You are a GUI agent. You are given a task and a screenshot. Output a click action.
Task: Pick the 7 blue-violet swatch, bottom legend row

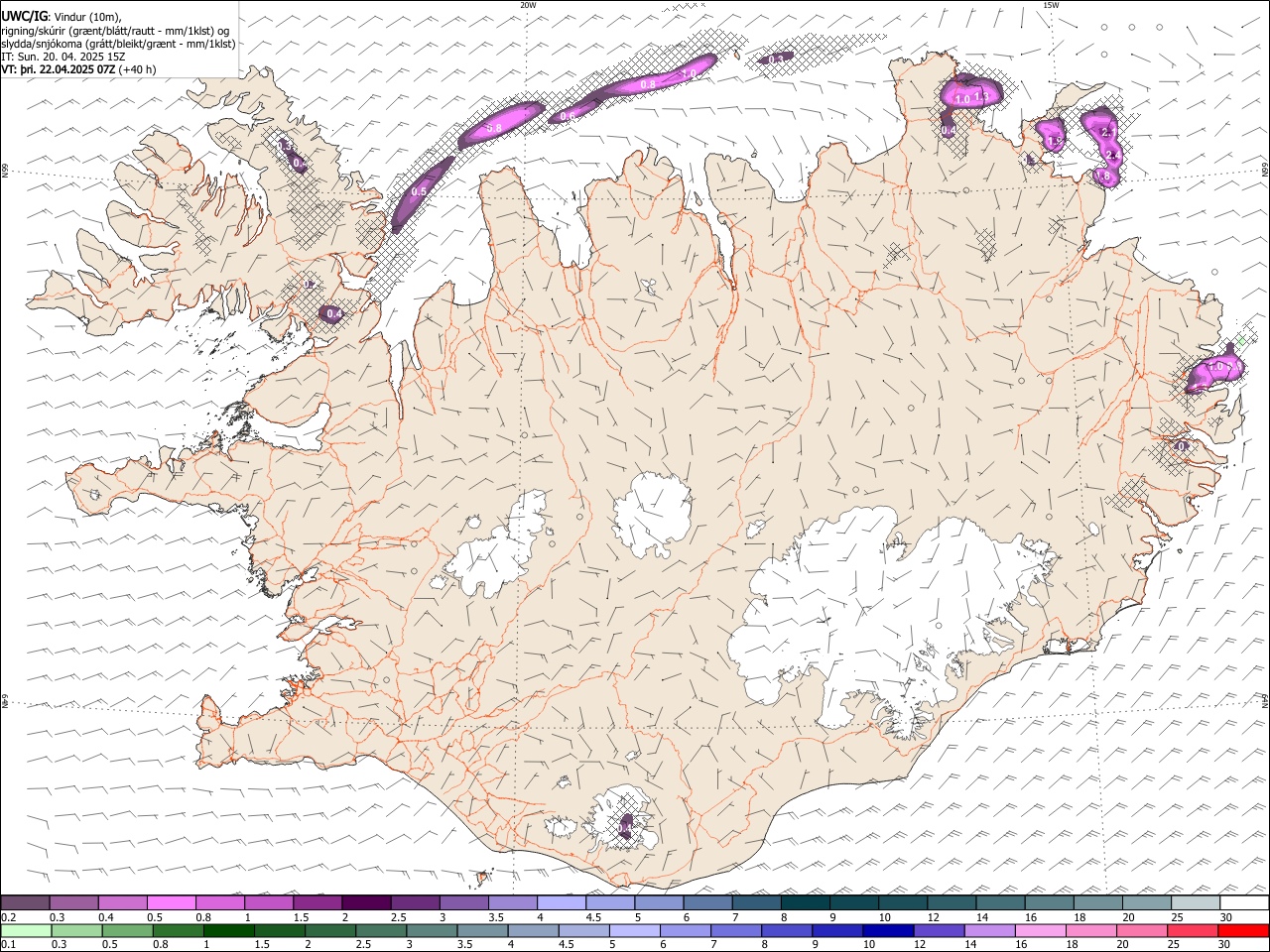point(736,930)
